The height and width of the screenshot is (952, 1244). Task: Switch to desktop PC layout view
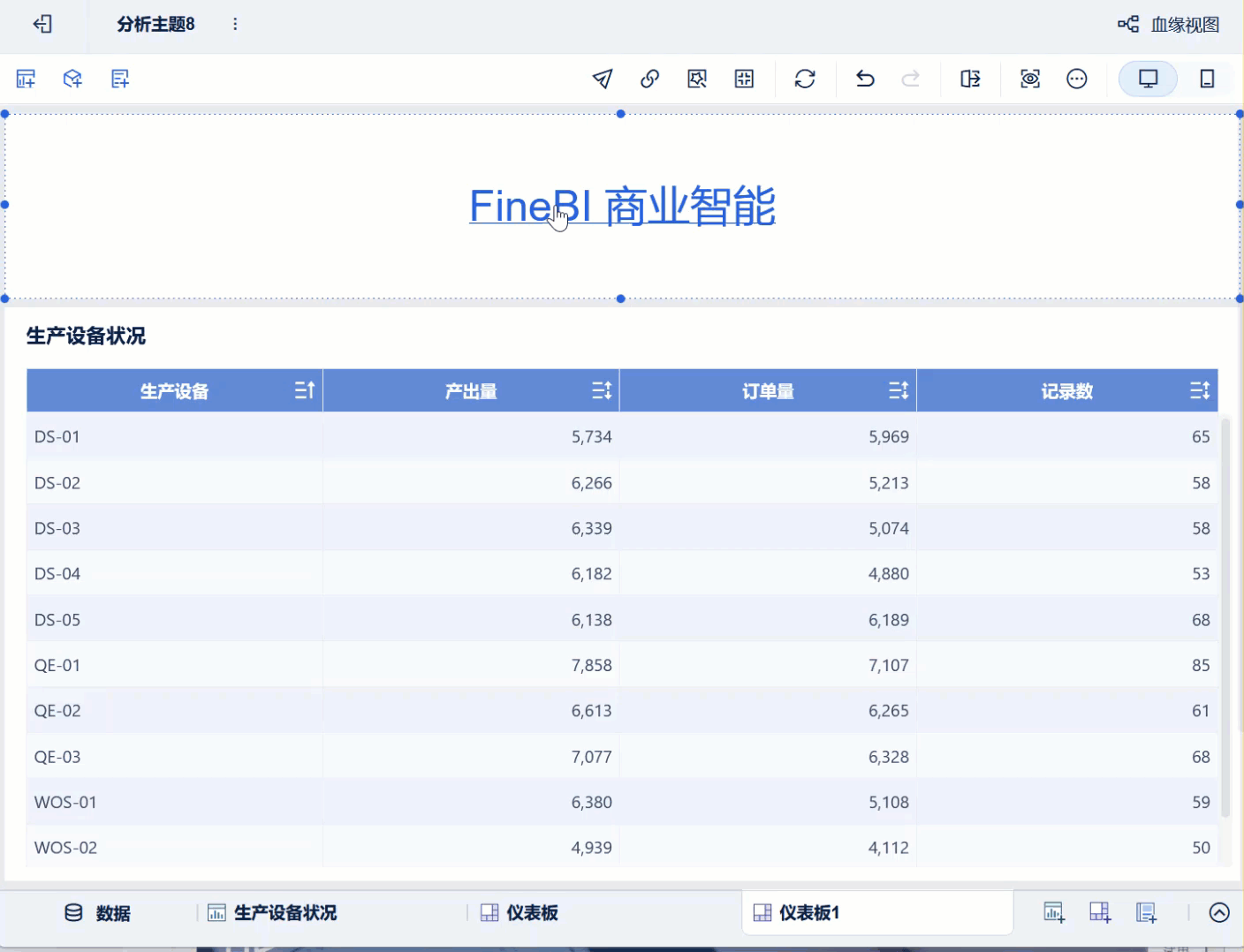[1148, 79]
